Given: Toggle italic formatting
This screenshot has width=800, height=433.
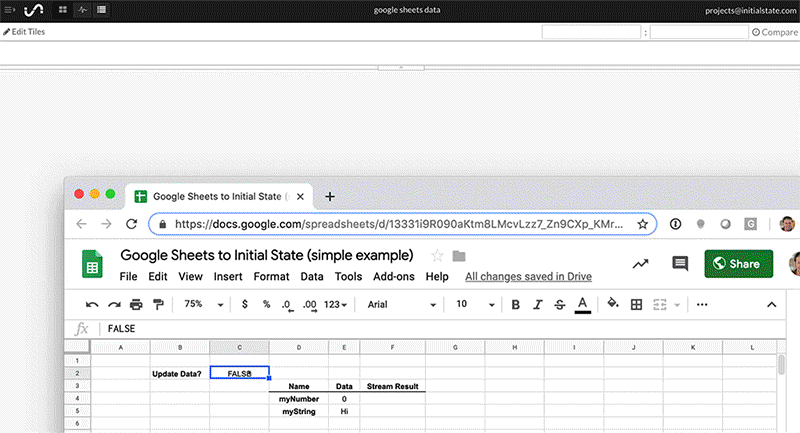Looking at the screenshot, I should point(538,304).
